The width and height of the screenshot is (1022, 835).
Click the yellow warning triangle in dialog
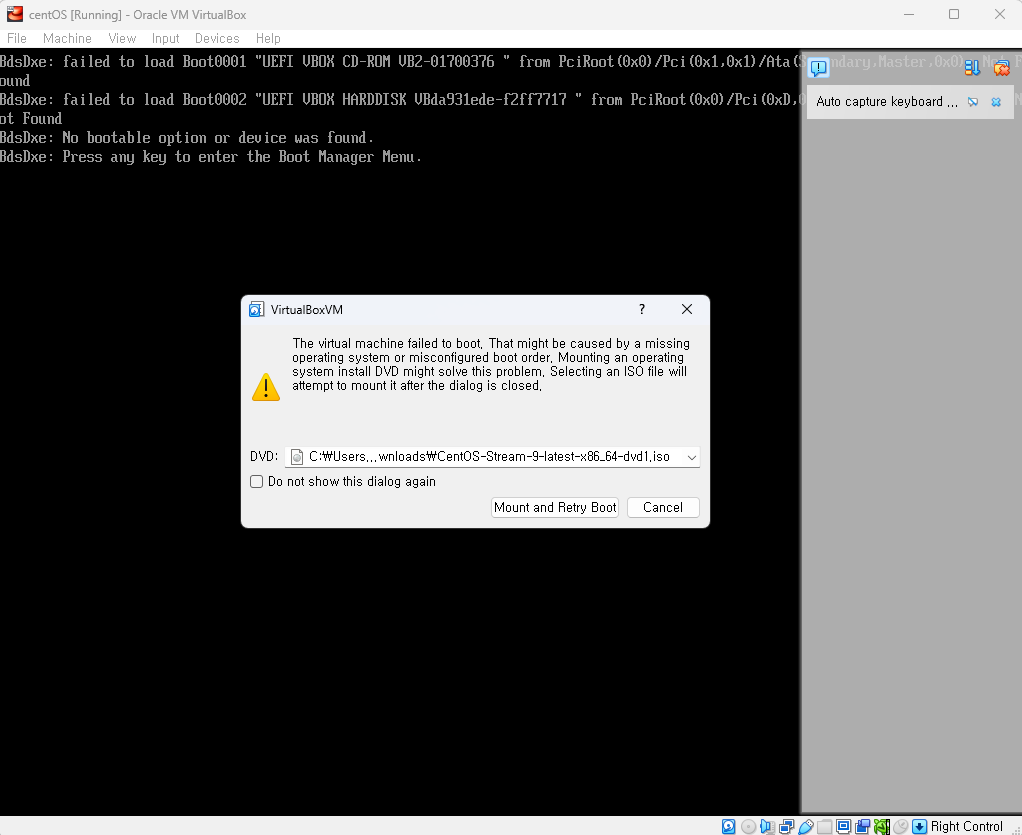click(x=266, y=387)
